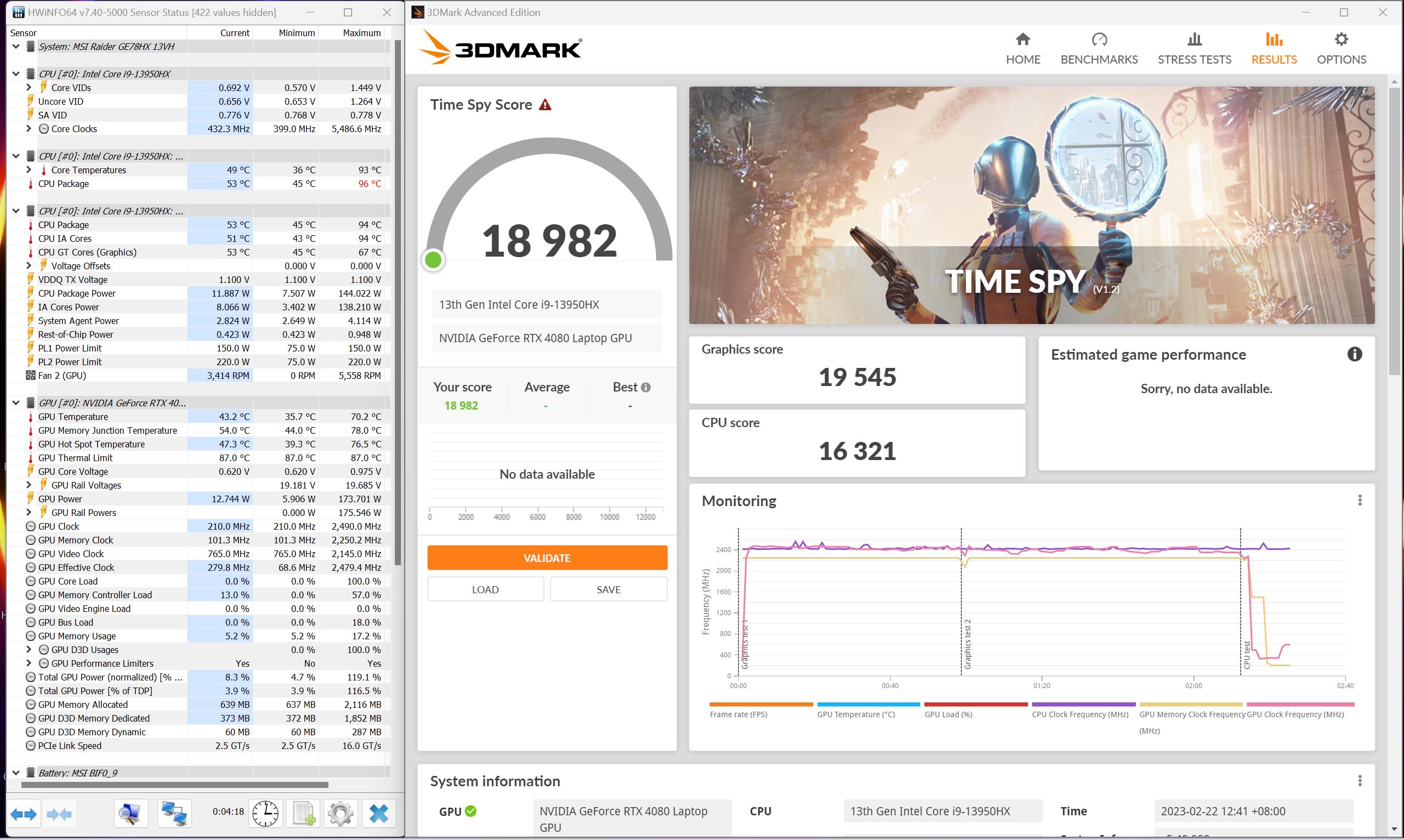Image resolution: width=1404 pixels, height=840 pixels.
Task: Reset the HWiNFO clock timer icon
Action: point(265,814)
